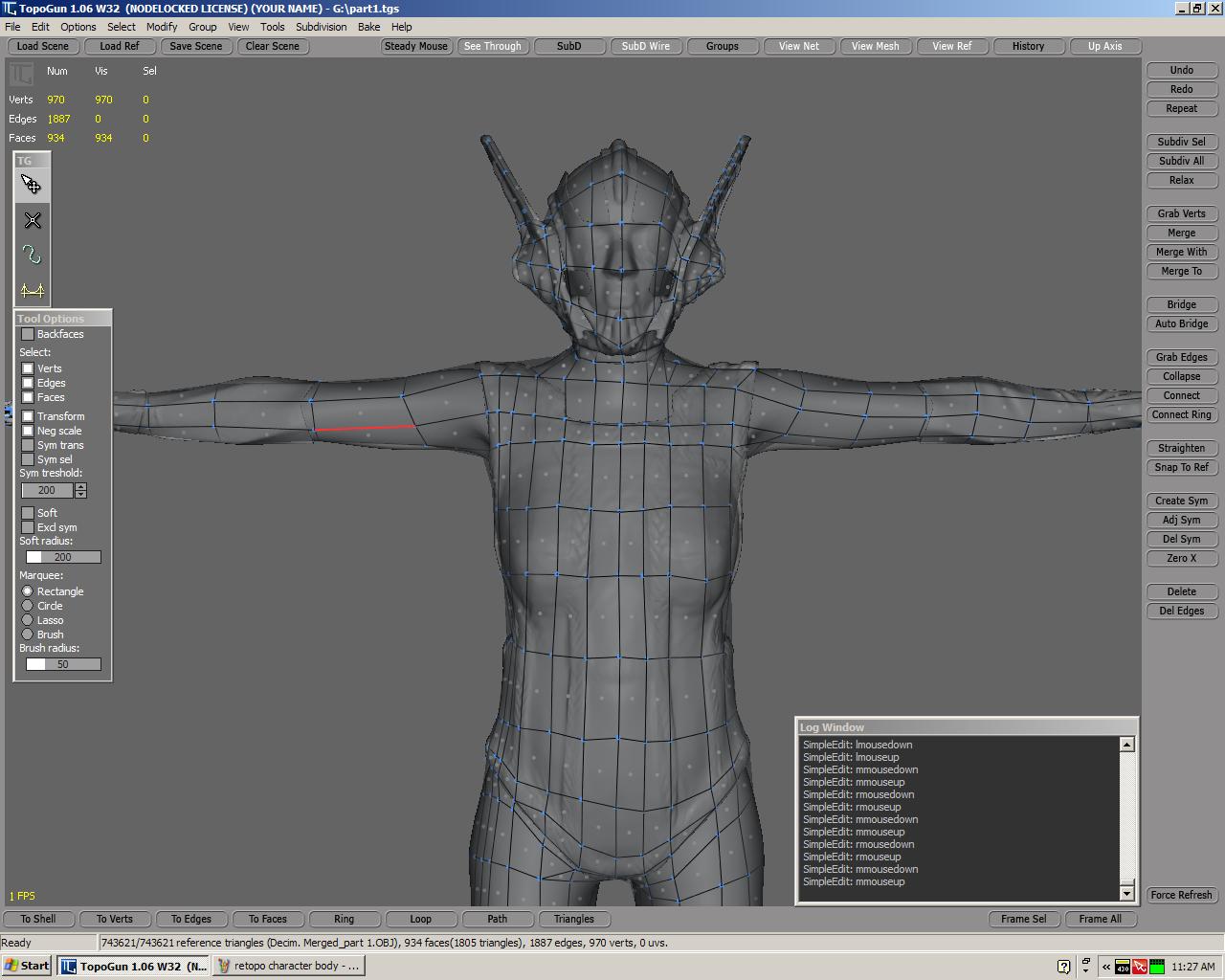Open the TopoGun icon in the title bar

(10, 9)
